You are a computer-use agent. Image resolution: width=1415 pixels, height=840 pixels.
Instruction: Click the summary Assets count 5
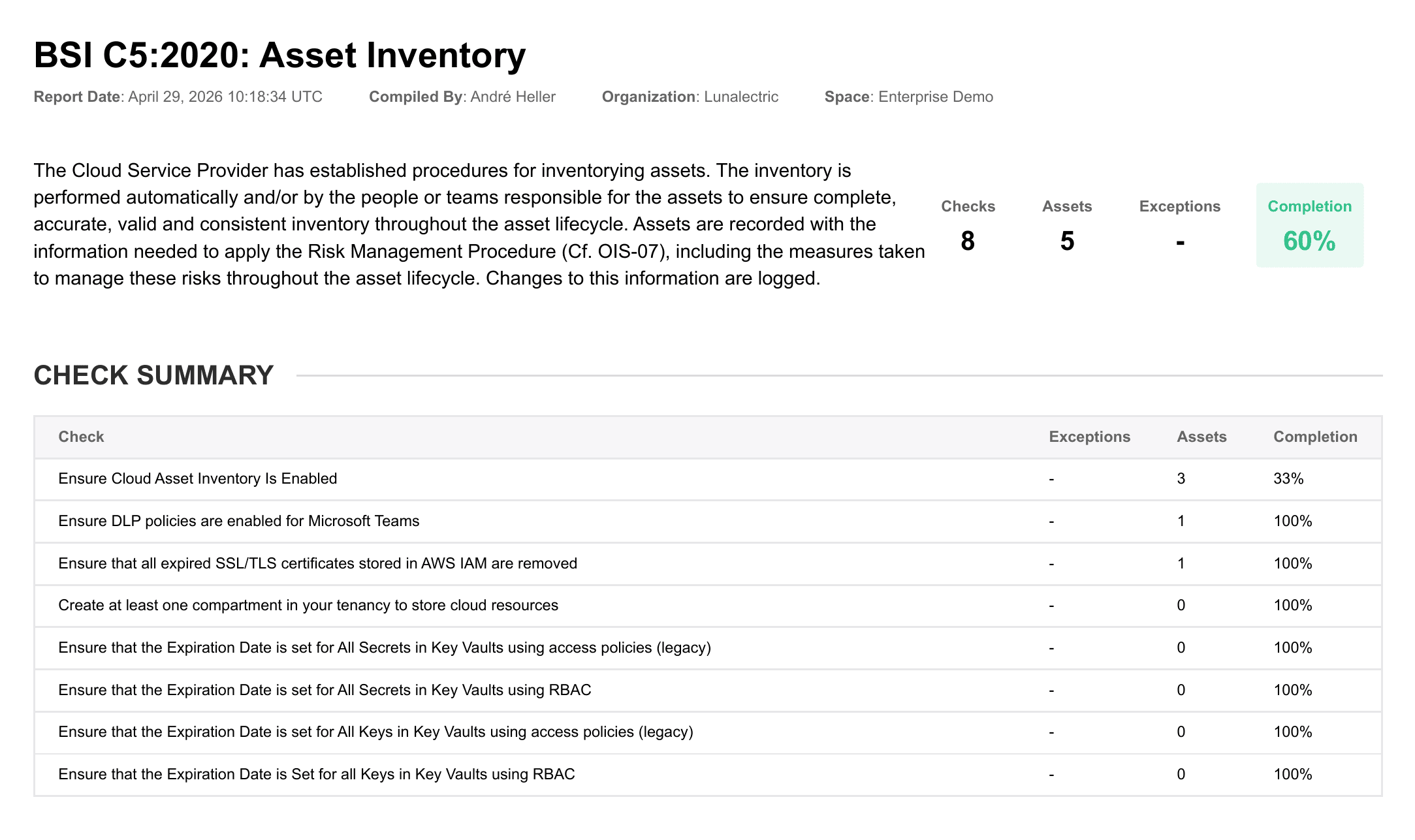coord(1067,241)
